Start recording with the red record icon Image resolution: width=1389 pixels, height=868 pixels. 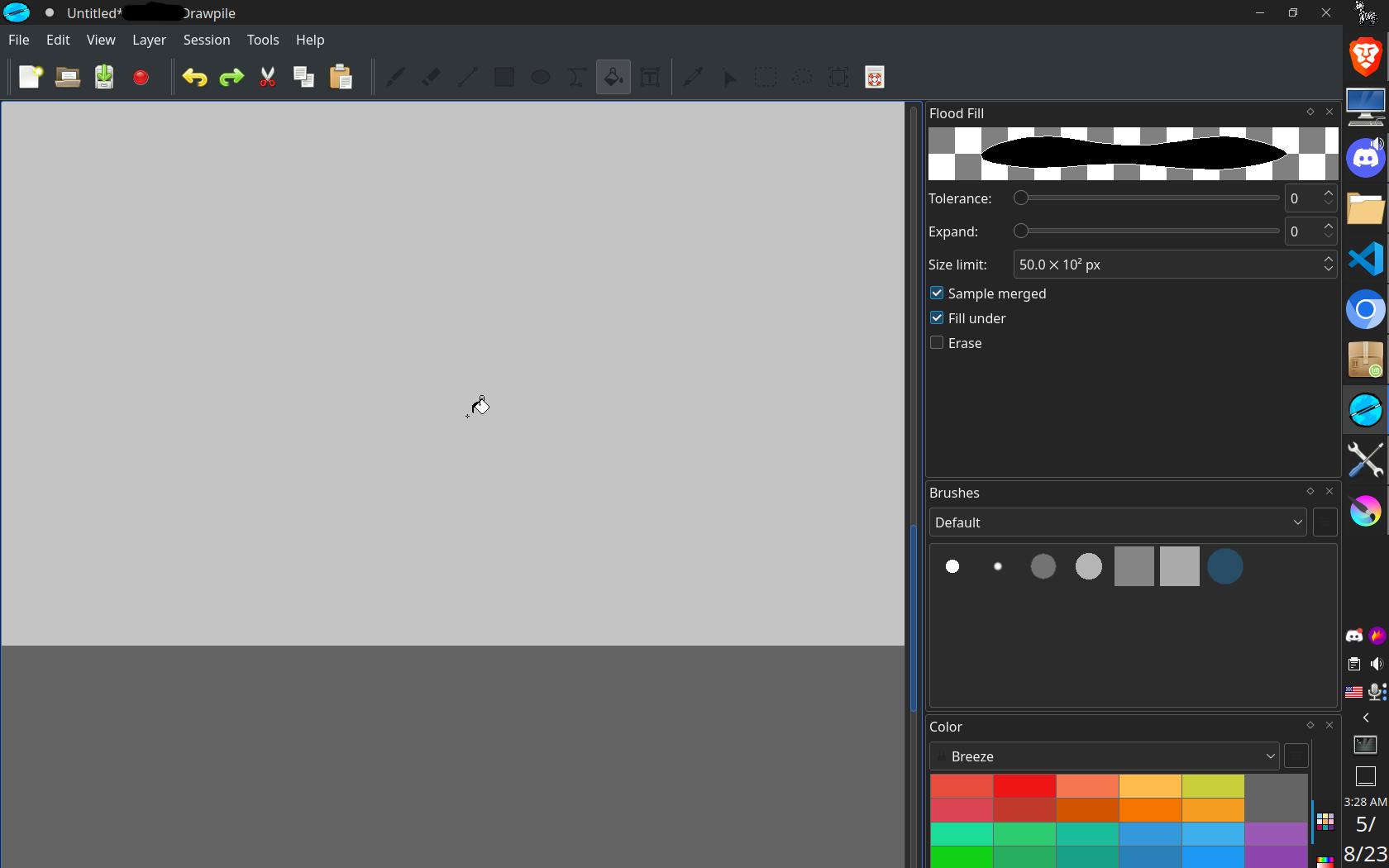click(x=141, y=77)
